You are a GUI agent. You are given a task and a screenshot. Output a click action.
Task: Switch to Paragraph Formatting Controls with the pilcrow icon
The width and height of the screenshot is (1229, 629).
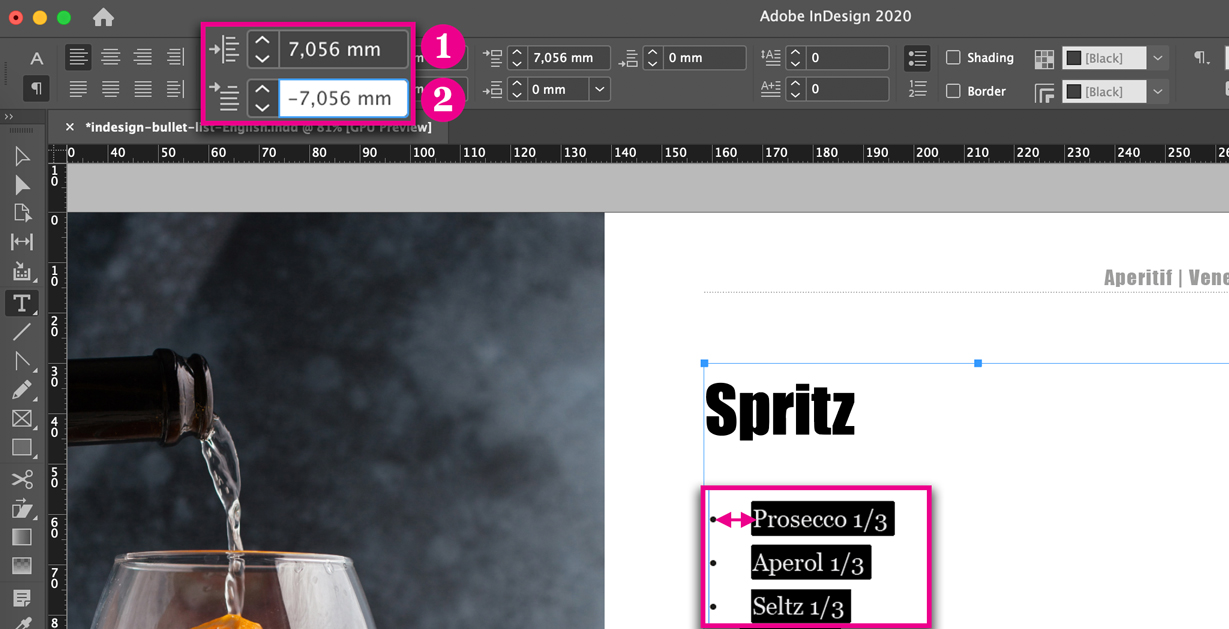tap(36, 88)
